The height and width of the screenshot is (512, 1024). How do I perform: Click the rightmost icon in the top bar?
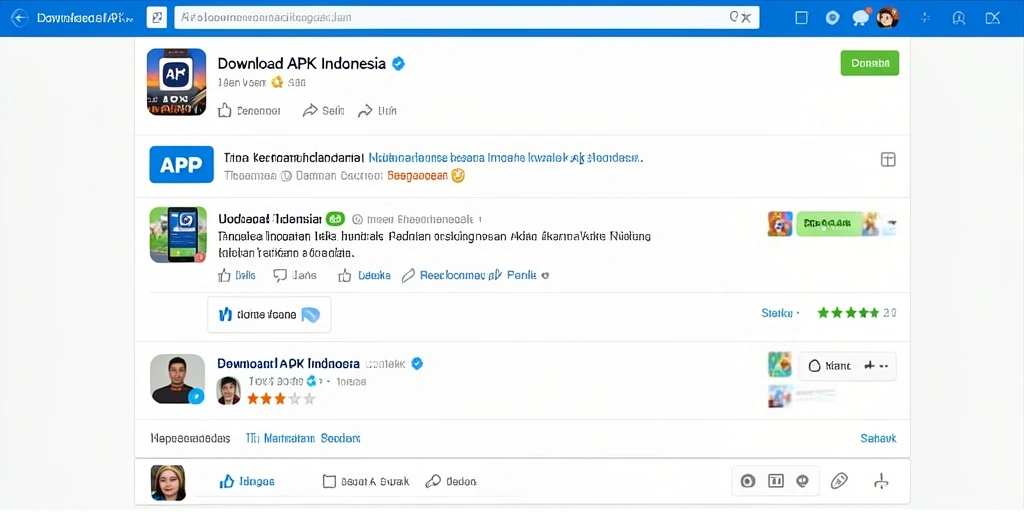(x=993, y=18)
